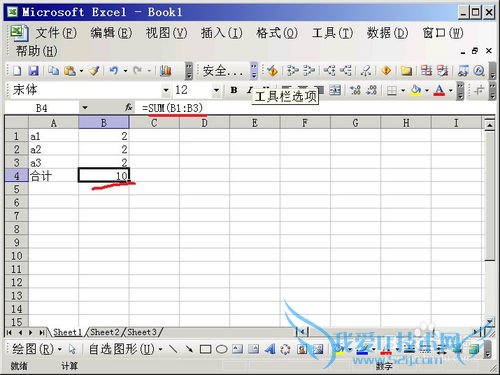The image size is (500, 375).
Task: Click the Chart Wizard icon
Action: coord(165,71)
